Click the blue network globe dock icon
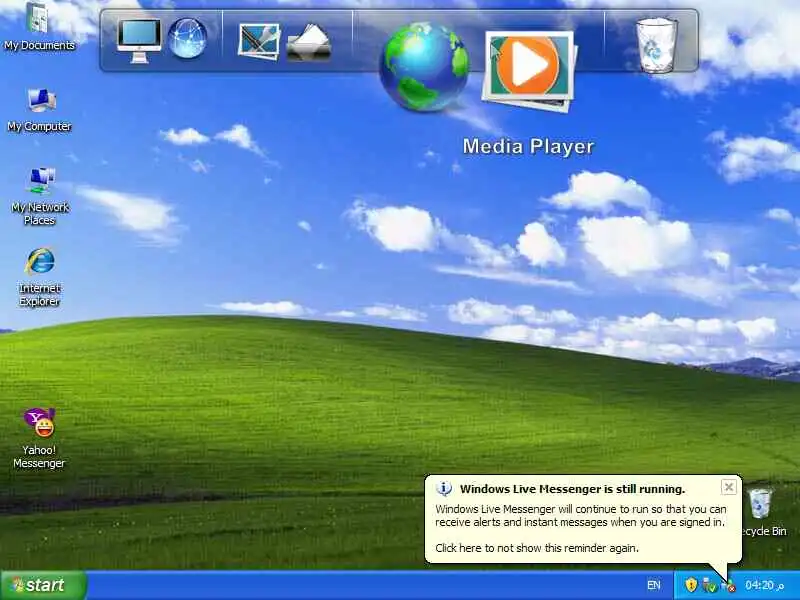Screen dimensions: 800x600 coord(188,38)
